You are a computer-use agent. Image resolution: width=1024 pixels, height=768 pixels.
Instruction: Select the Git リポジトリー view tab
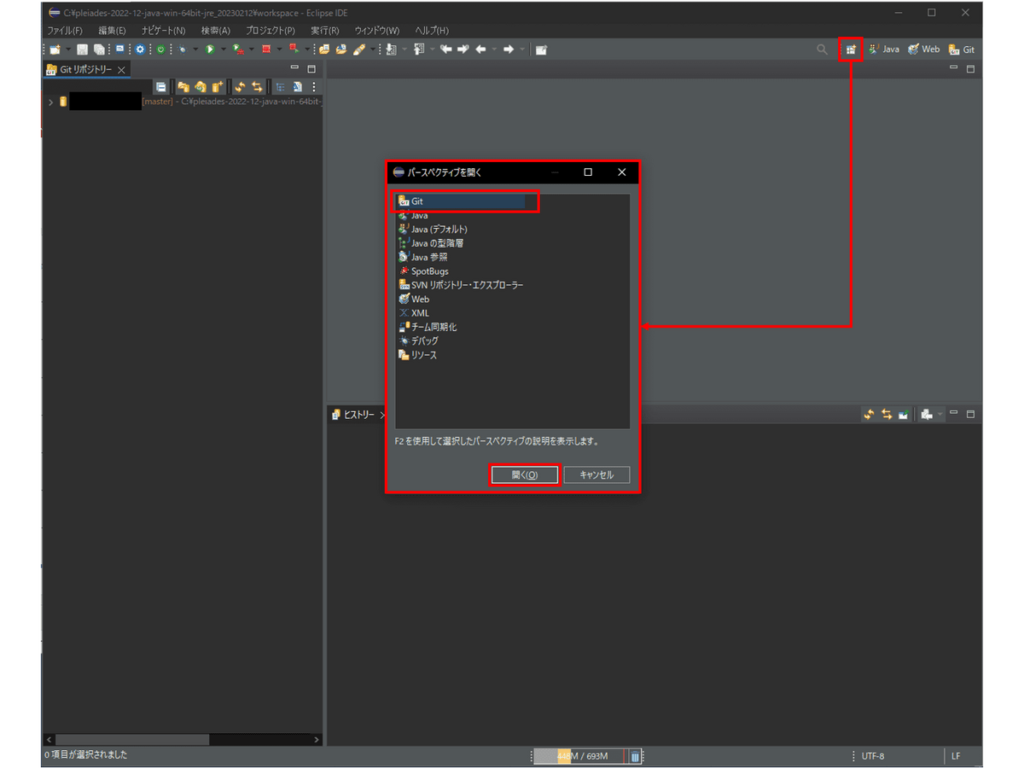click(86, 69)
